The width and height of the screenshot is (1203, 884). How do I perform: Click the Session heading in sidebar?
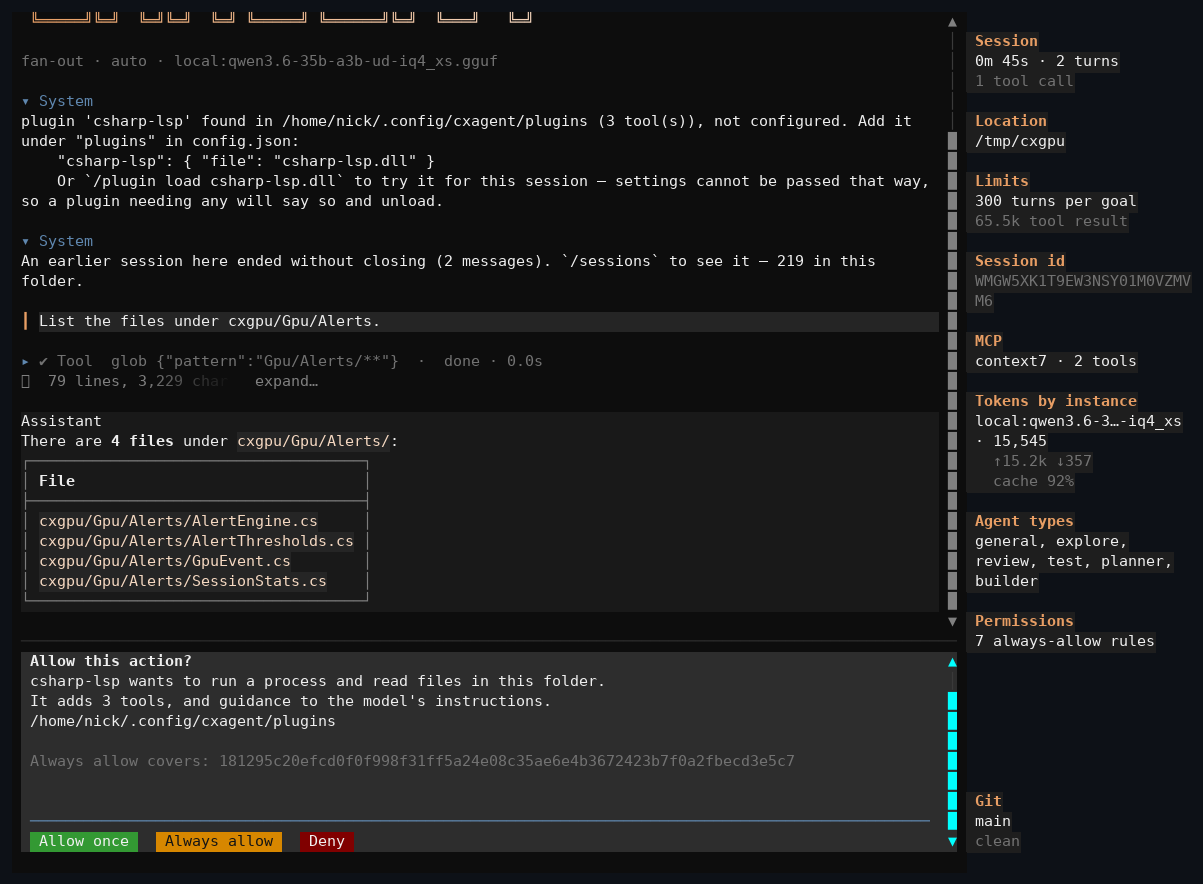(1006, 41)
